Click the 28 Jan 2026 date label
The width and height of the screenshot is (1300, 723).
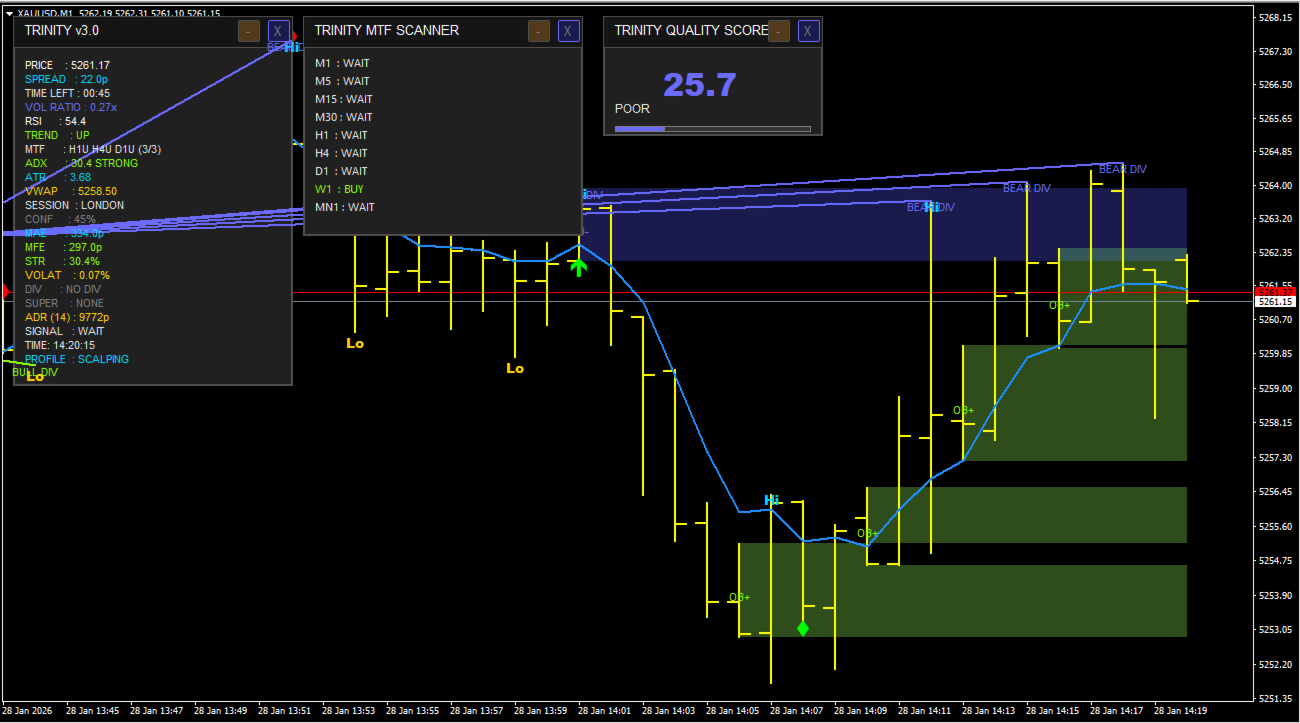tap(29, 711)
